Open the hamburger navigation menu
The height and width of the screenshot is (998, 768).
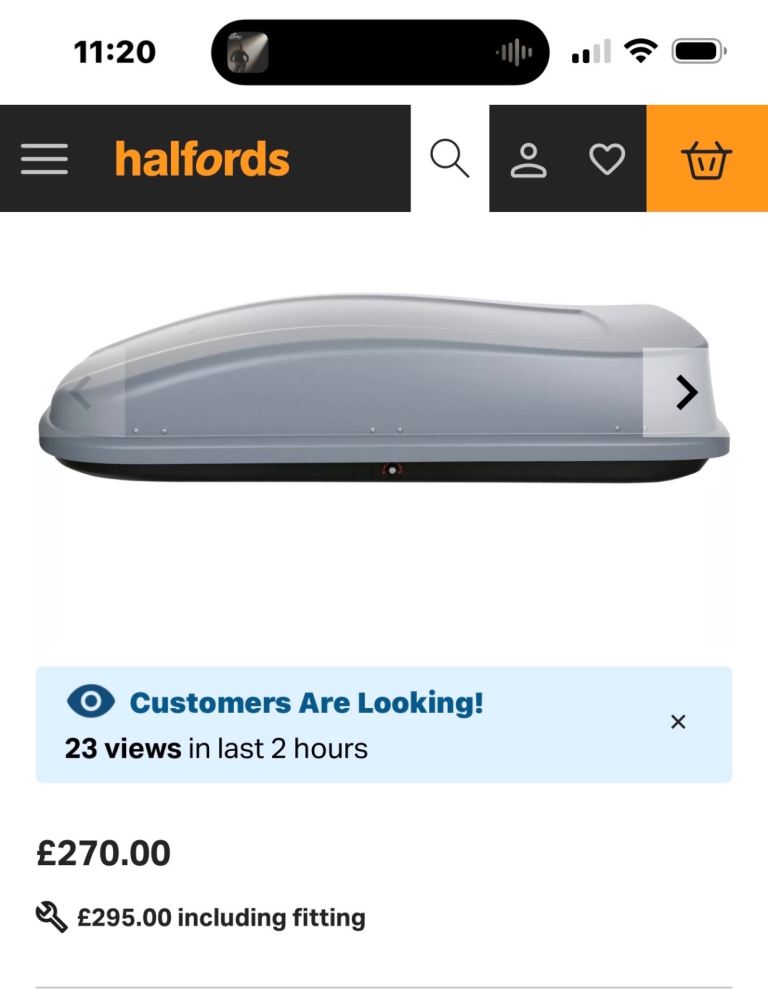point(44,157)
